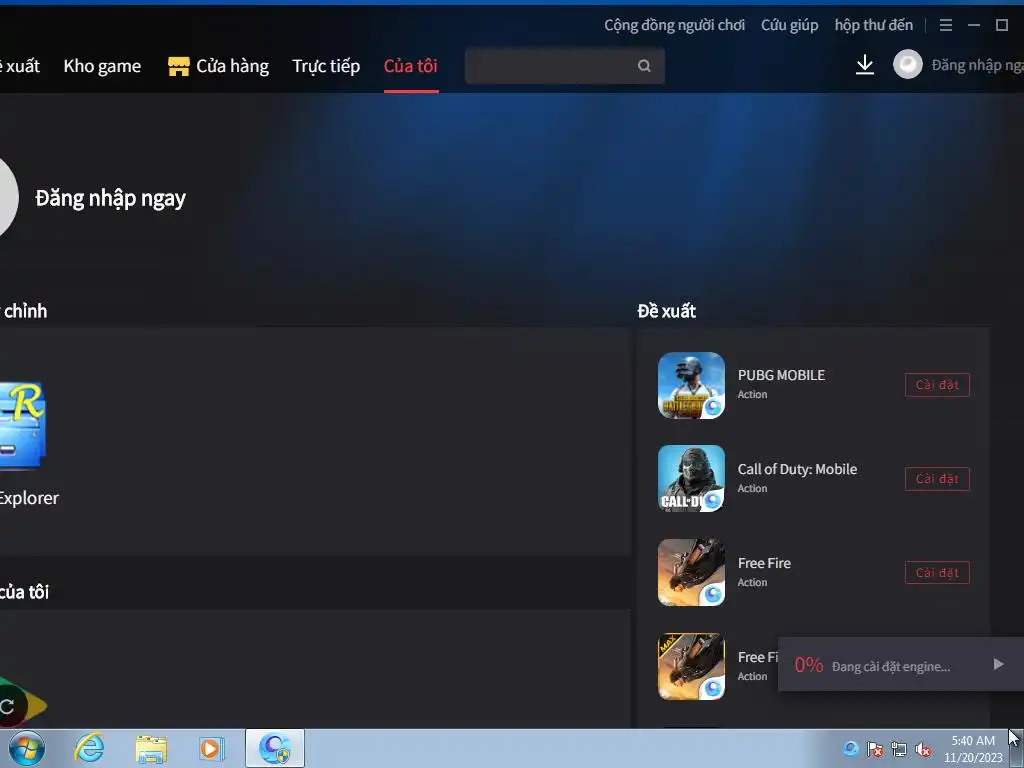Click Cài đặt for Free Fire
Screen dimensions: 1024x768
(x=937, y=573)
